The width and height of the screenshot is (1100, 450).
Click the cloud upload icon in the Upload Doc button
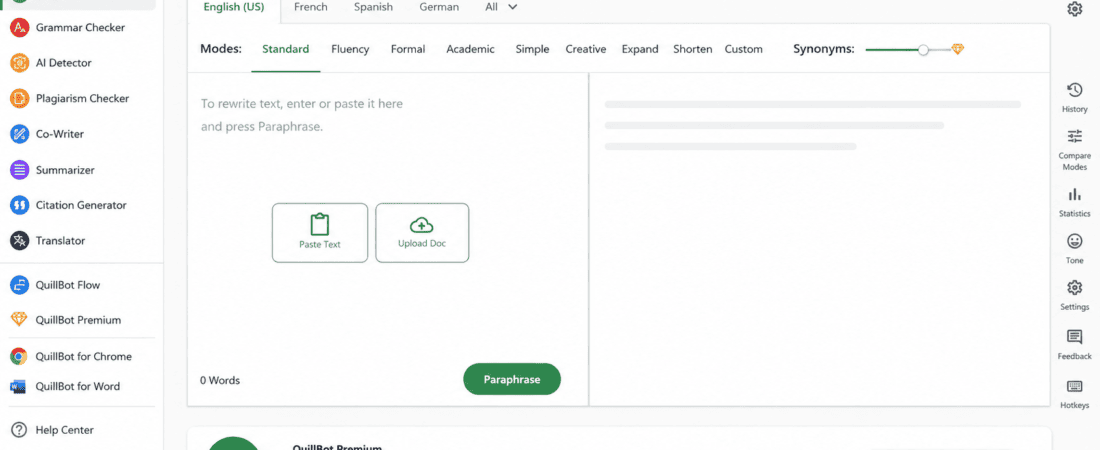click(x=422, y=225)
